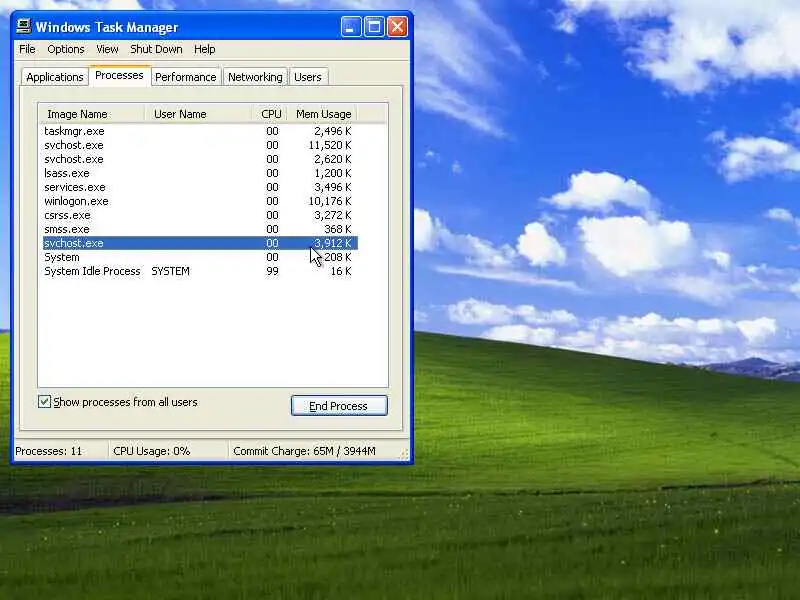Select the services.exe process
The image size is (800, 600).
(x=200, y=187)
